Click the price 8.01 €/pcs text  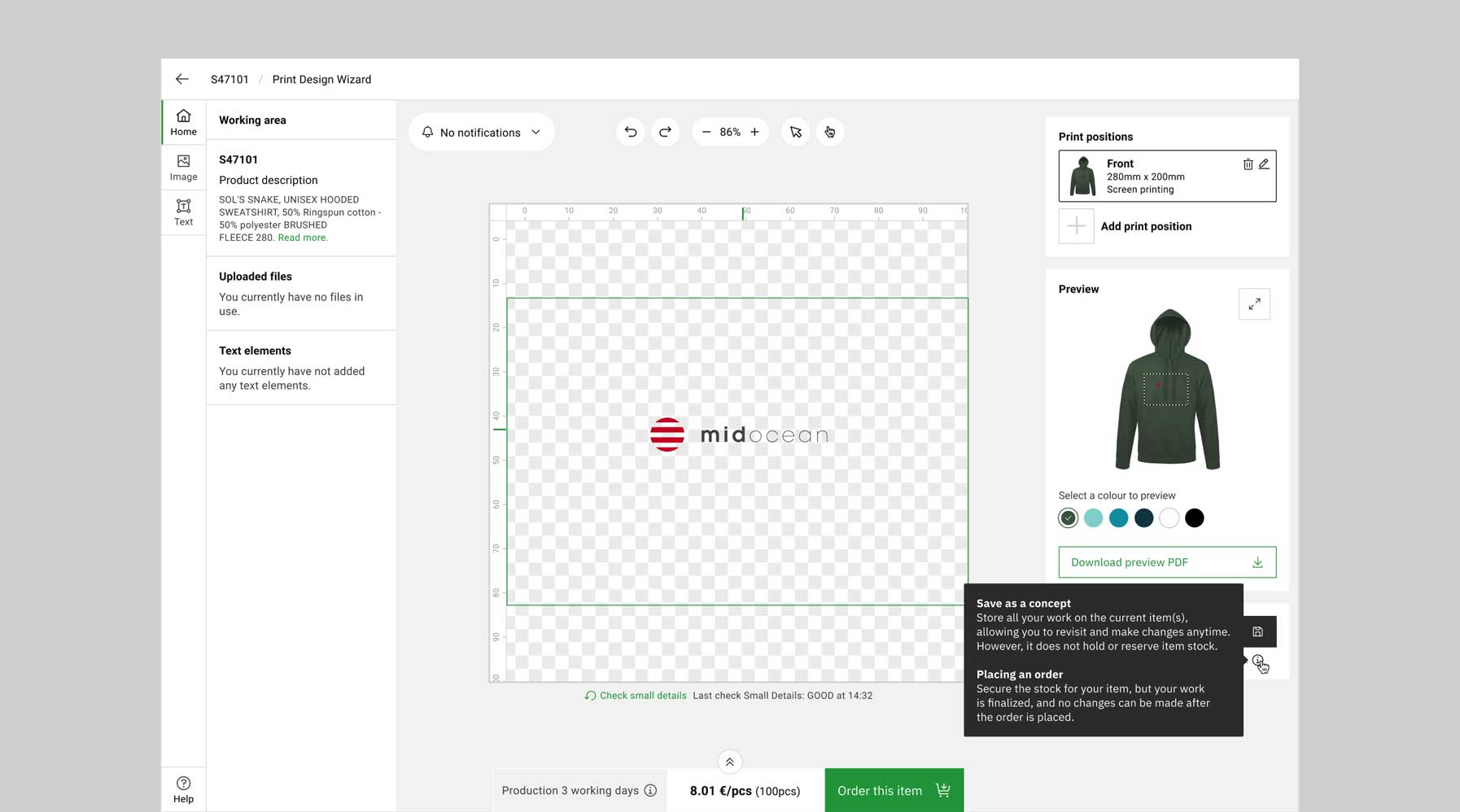(721, 791)
